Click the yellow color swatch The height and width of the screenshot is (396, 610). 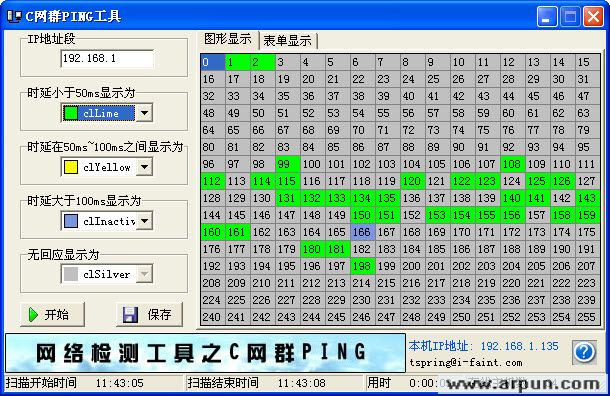pos(71,167)
